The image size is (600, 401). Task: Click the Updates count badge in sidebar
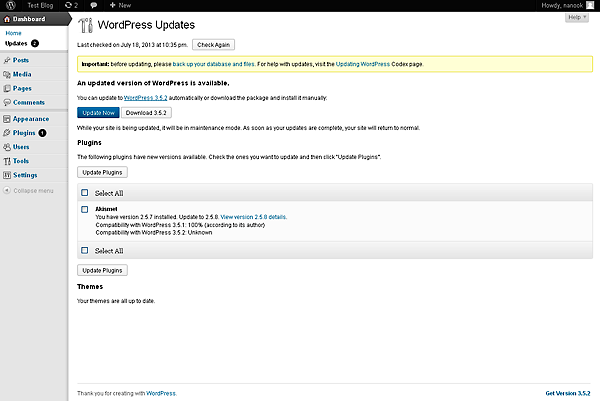point(35,43)
